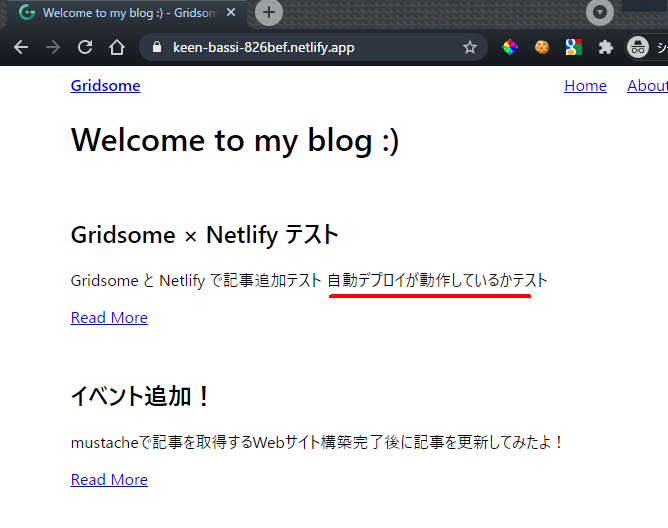Go back using the browser back arrow
Viewport: 668px width, 528px height.
pyautogui.click(x=21, y=47)
